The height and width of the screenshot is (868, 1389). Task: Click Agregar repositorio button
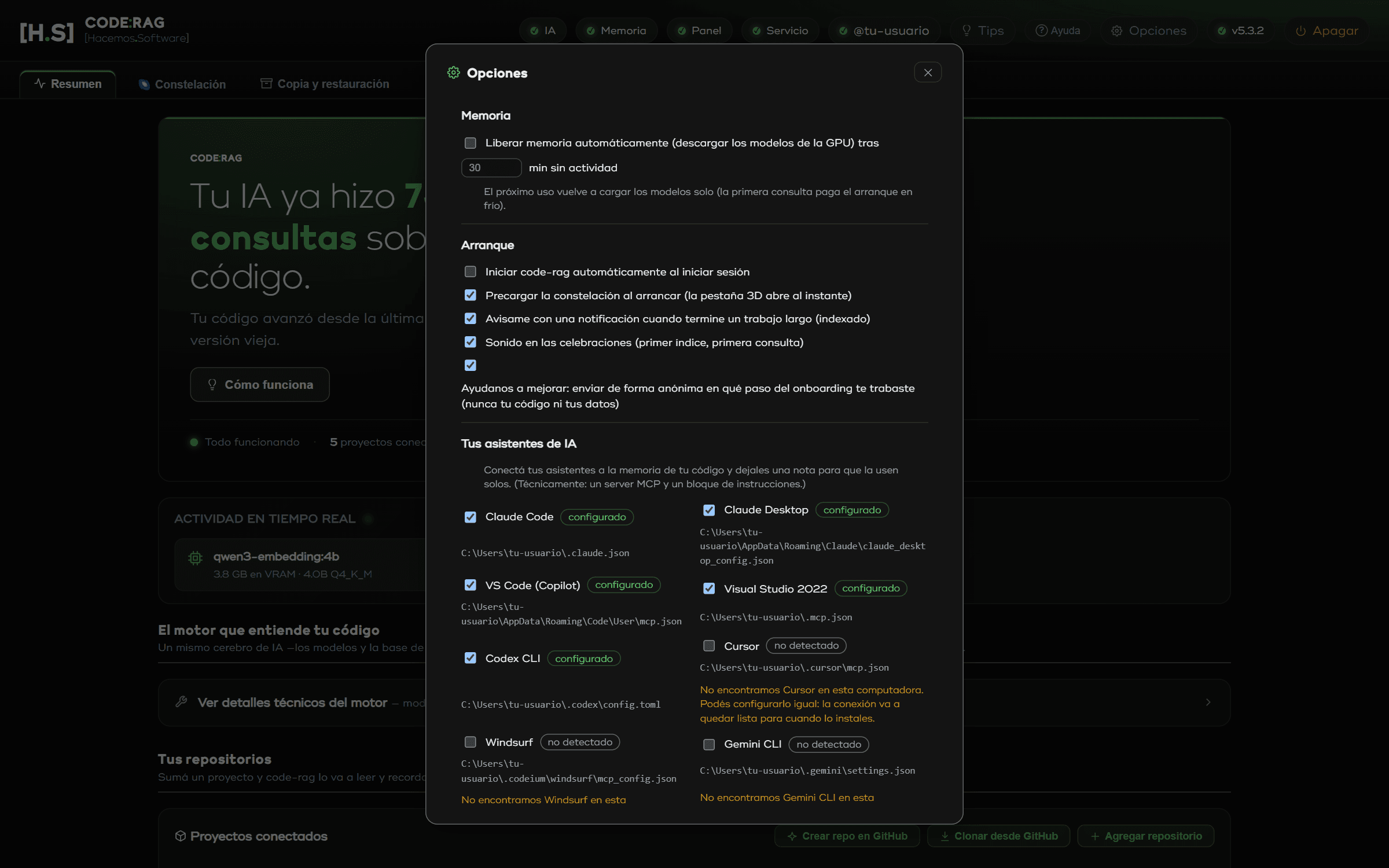click(x=1146, y=836)
